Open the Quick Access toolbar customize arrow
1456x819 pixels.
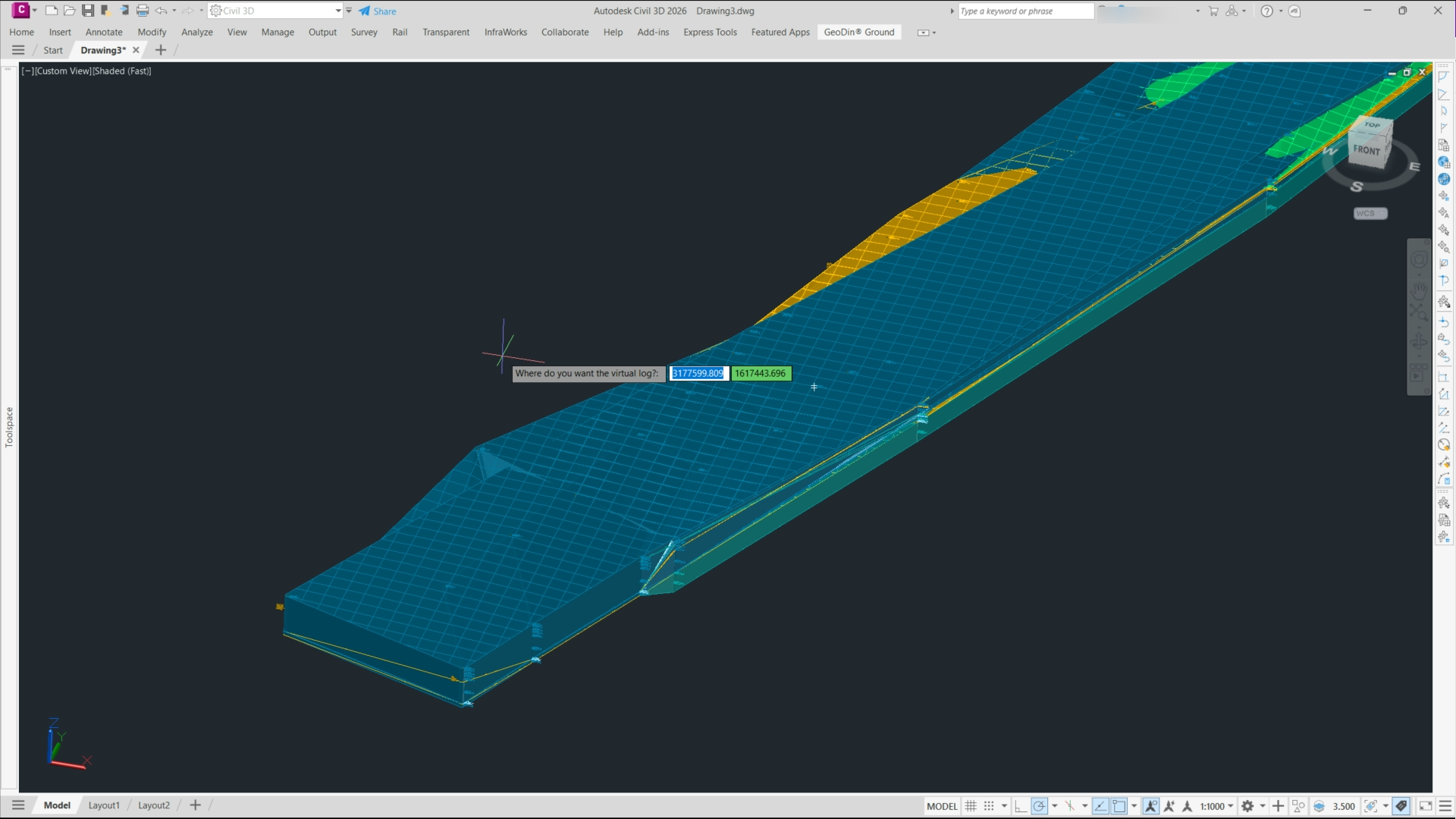(349, 11)
